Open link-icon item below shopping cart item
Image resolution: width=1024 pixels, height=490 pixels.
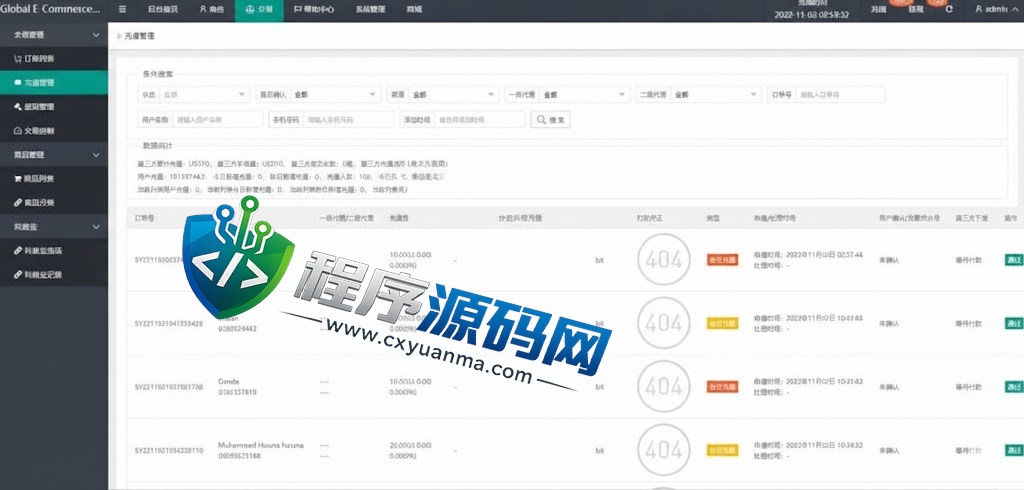[x=54, y=203]
